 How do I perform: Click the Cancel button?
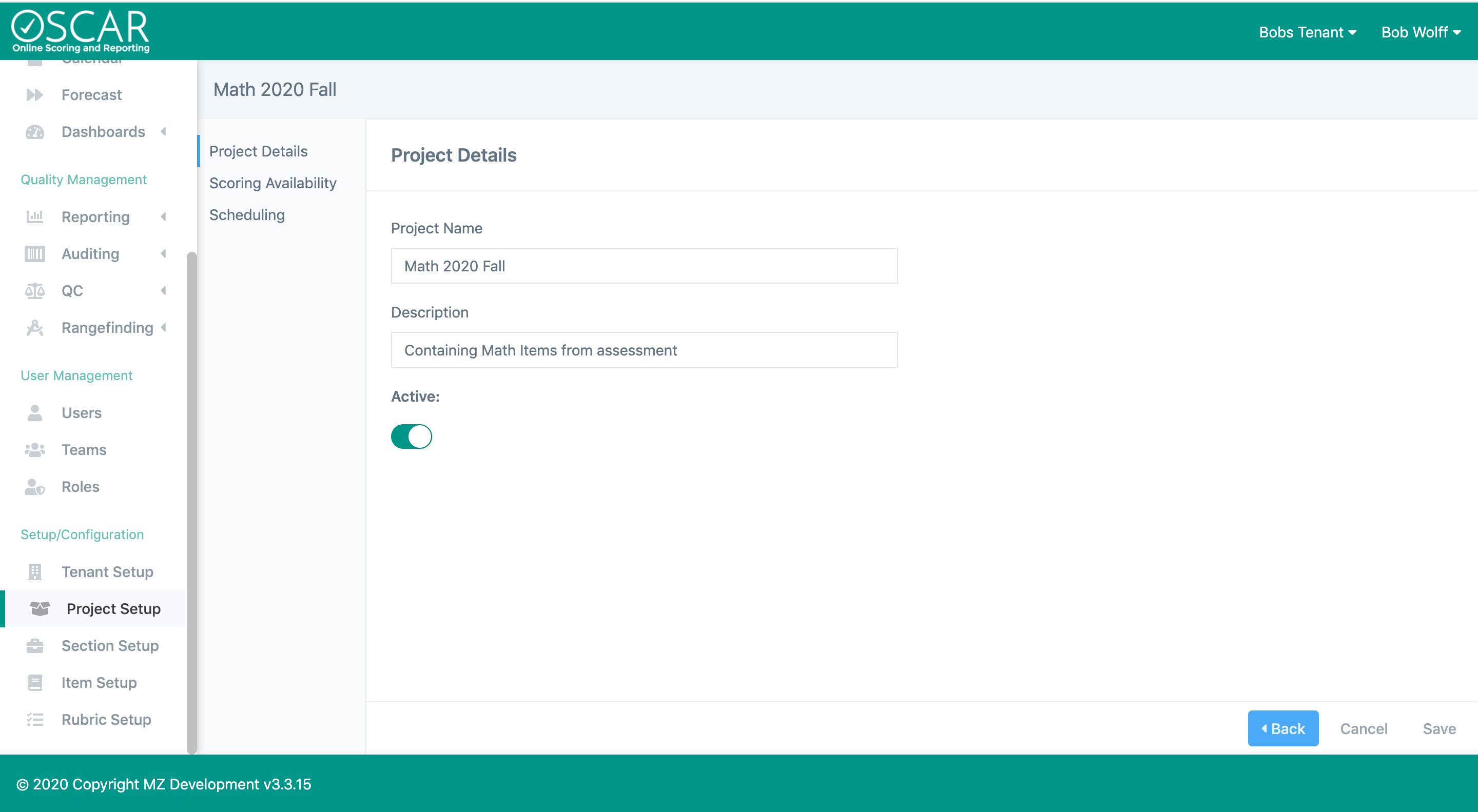tap(1363, 729)
